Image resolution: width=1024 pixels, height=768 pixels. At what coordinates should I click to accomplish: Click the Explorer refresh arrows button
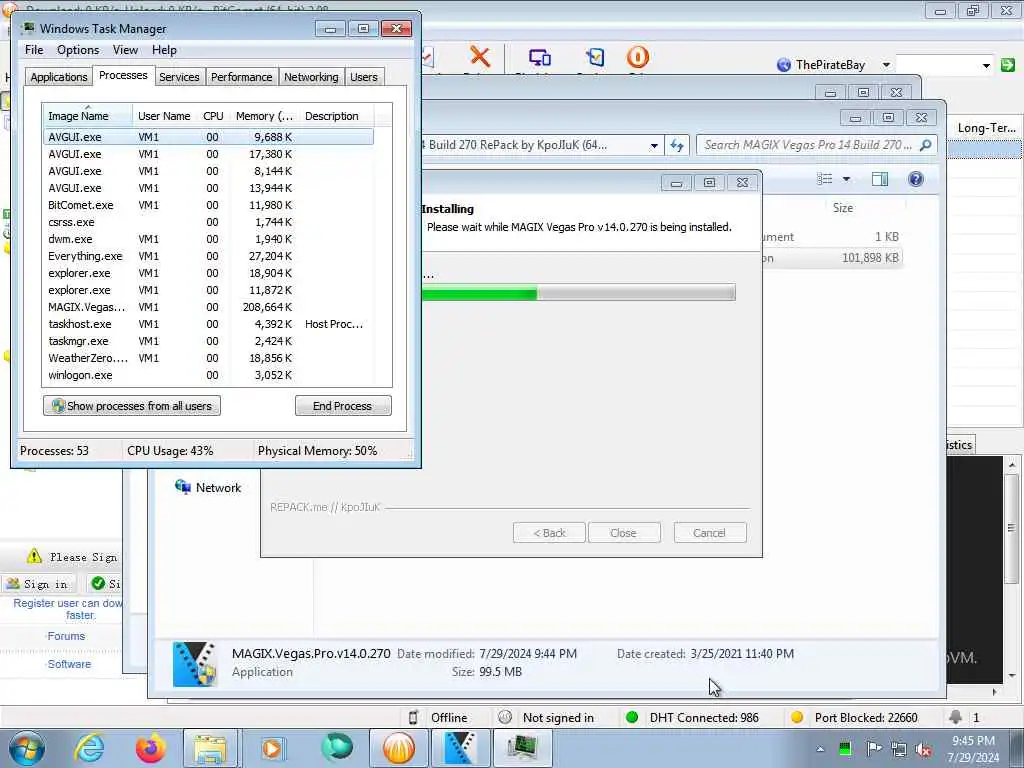(677, 146)
